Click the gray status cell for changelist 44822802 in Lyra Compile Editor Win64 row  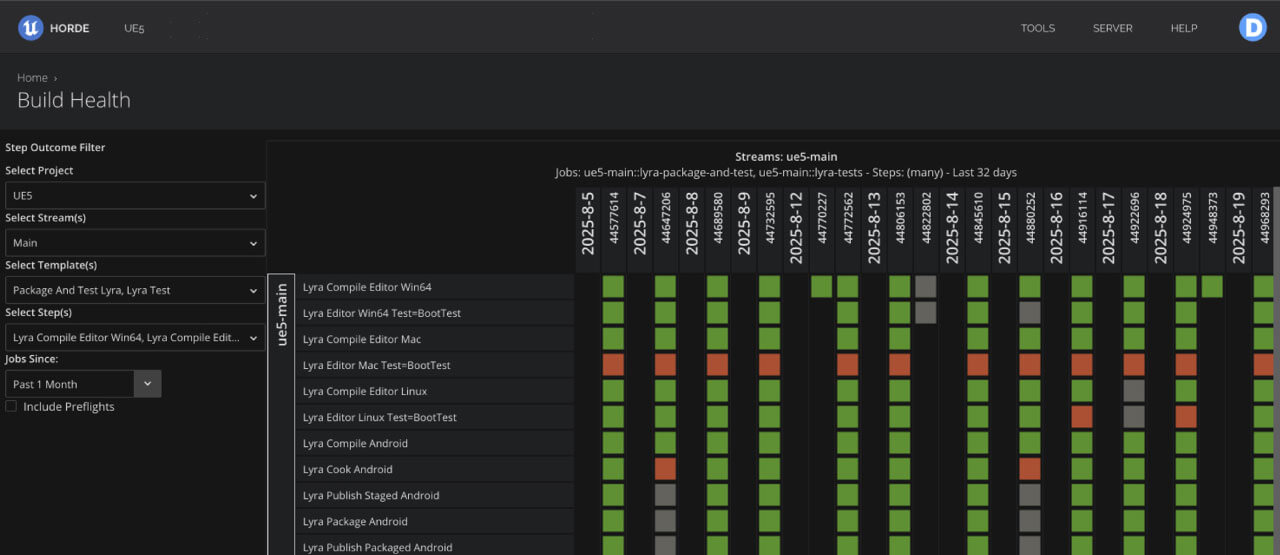point(925,287)
